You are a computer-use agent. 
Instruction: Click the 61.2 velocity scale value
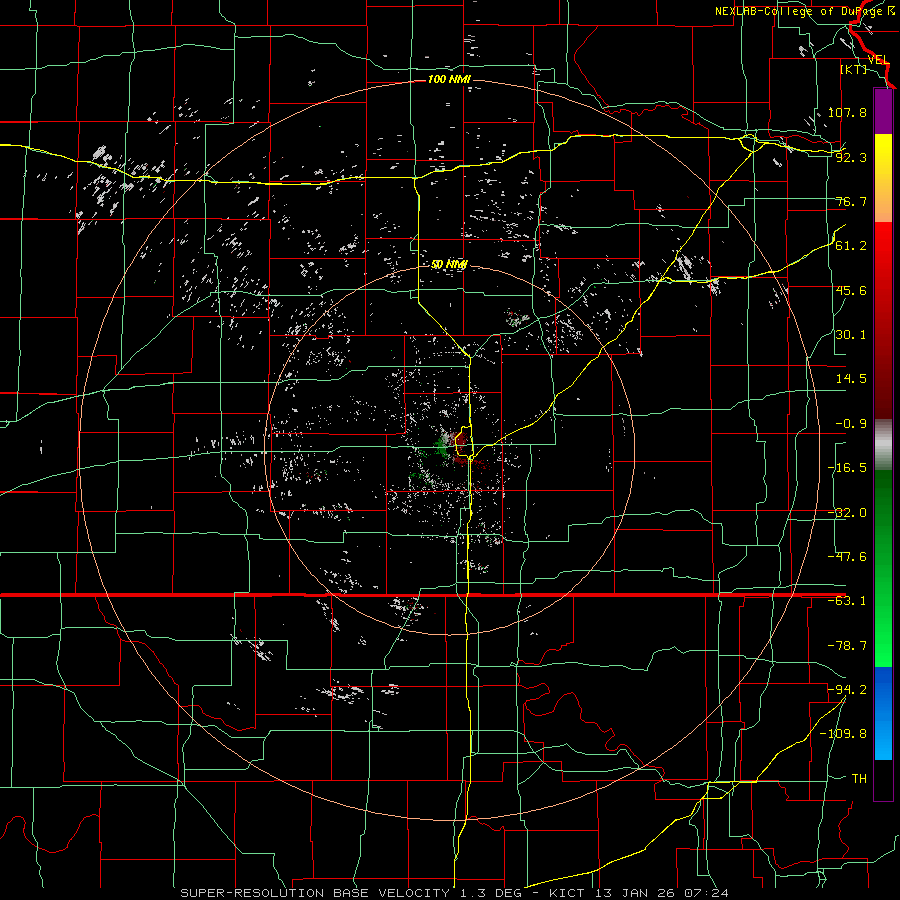tap(851, 246)
